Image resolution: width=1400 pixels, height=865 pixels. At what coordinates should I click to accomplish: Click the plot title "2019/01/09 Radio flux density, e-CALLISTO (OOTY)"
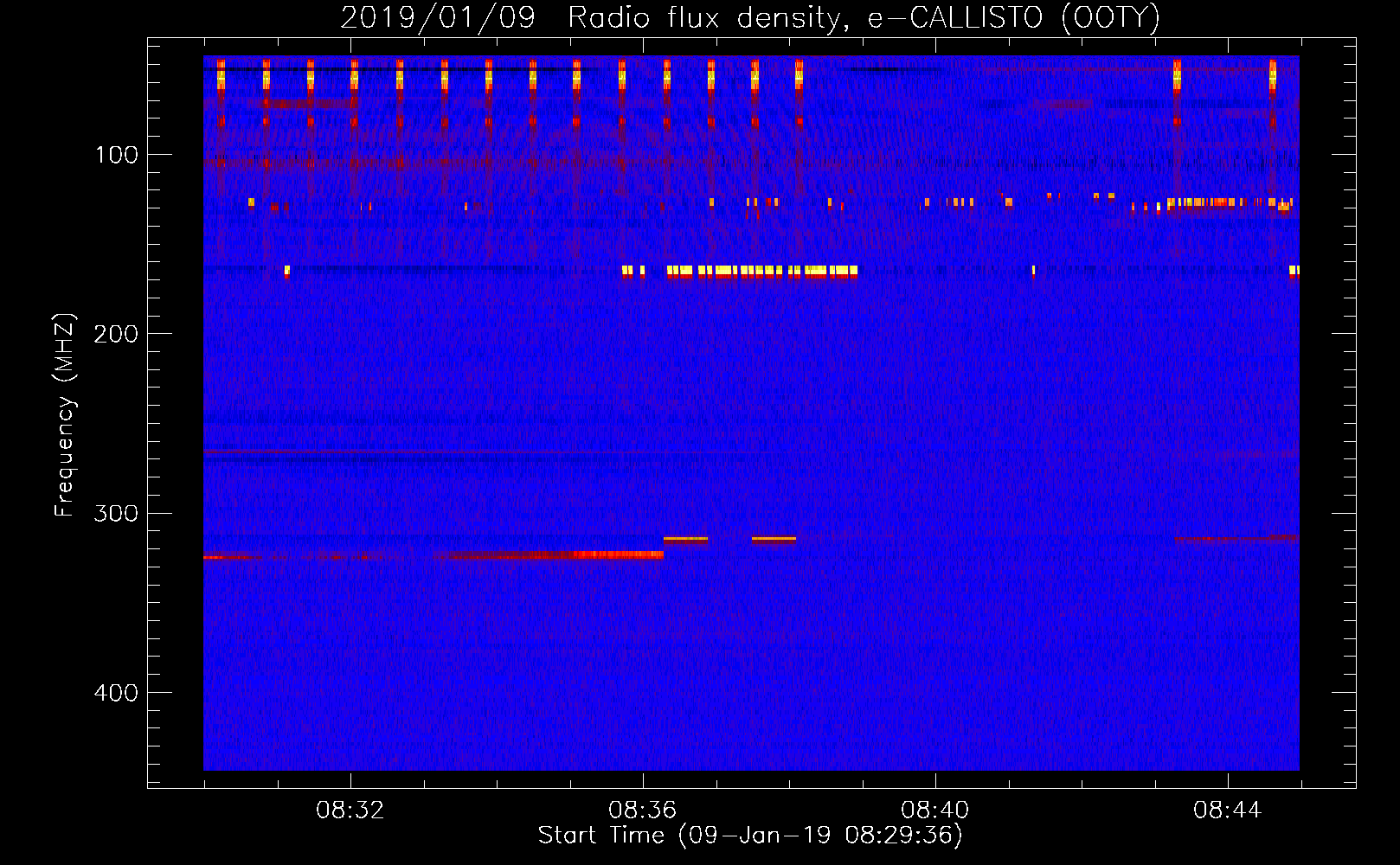[750, 17]
